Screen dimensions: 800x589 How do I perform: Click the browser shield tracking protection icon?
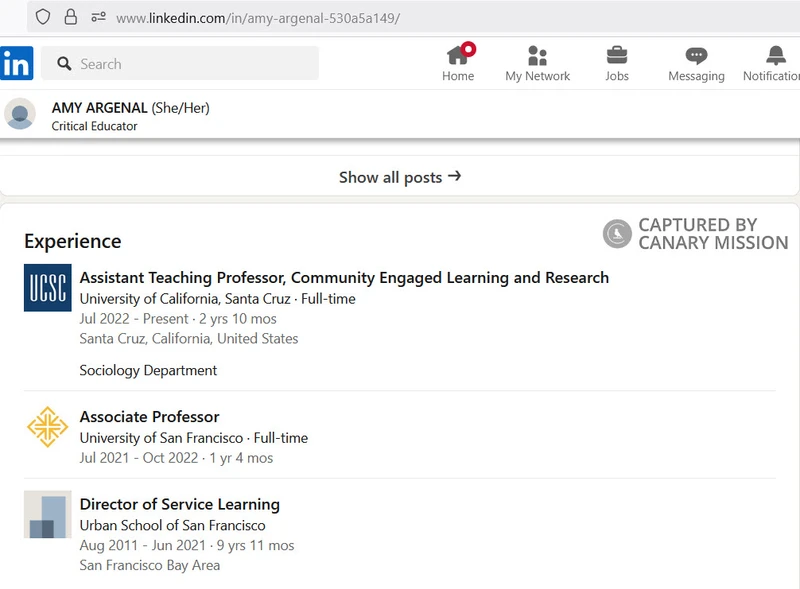43,17
